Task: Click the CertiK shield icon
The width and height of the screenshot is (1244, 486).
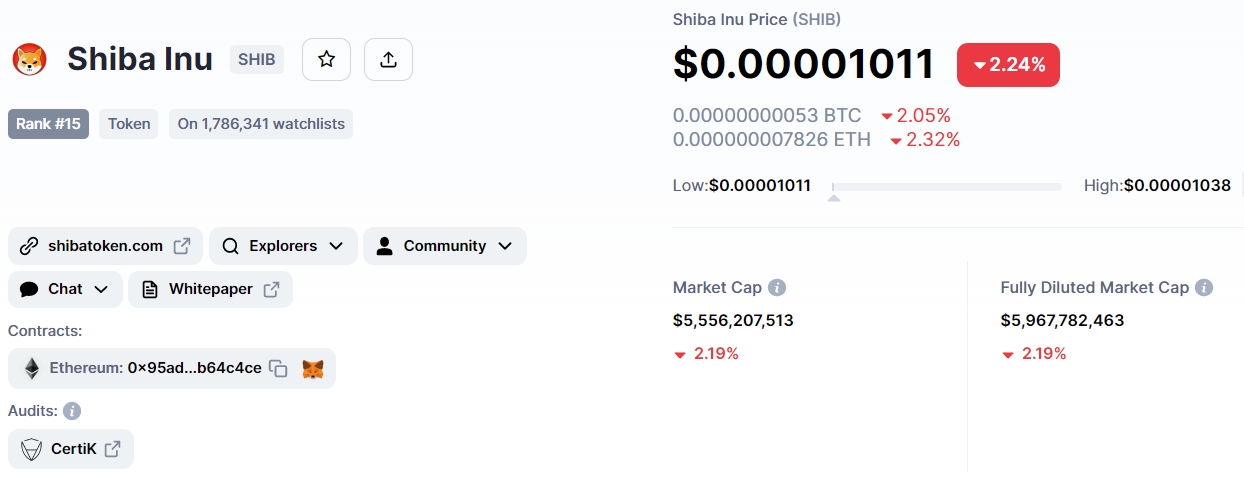Action: coord(31,449)
